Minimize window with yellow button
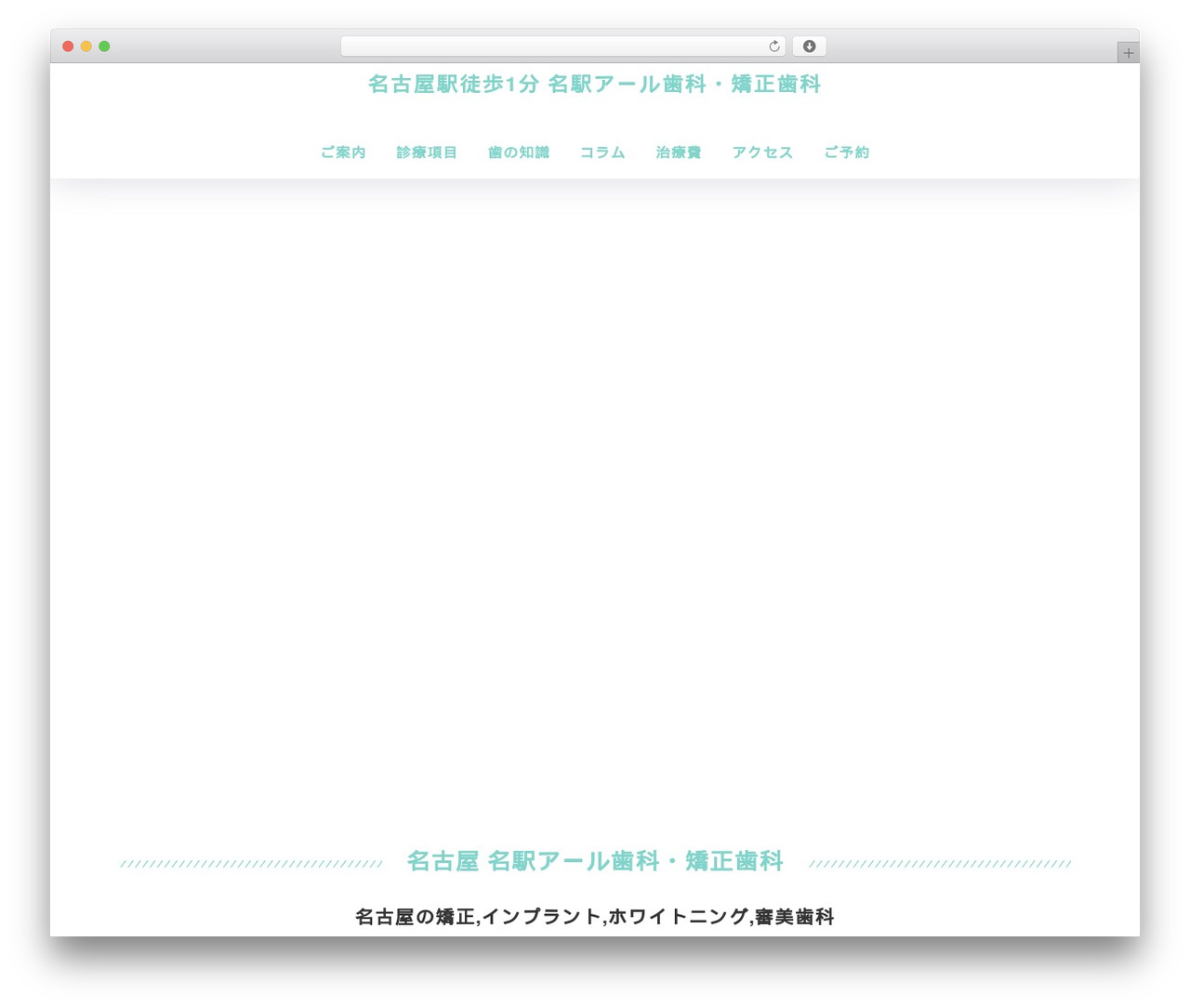The image size is (1190, 1008). [x=86, y=46]
